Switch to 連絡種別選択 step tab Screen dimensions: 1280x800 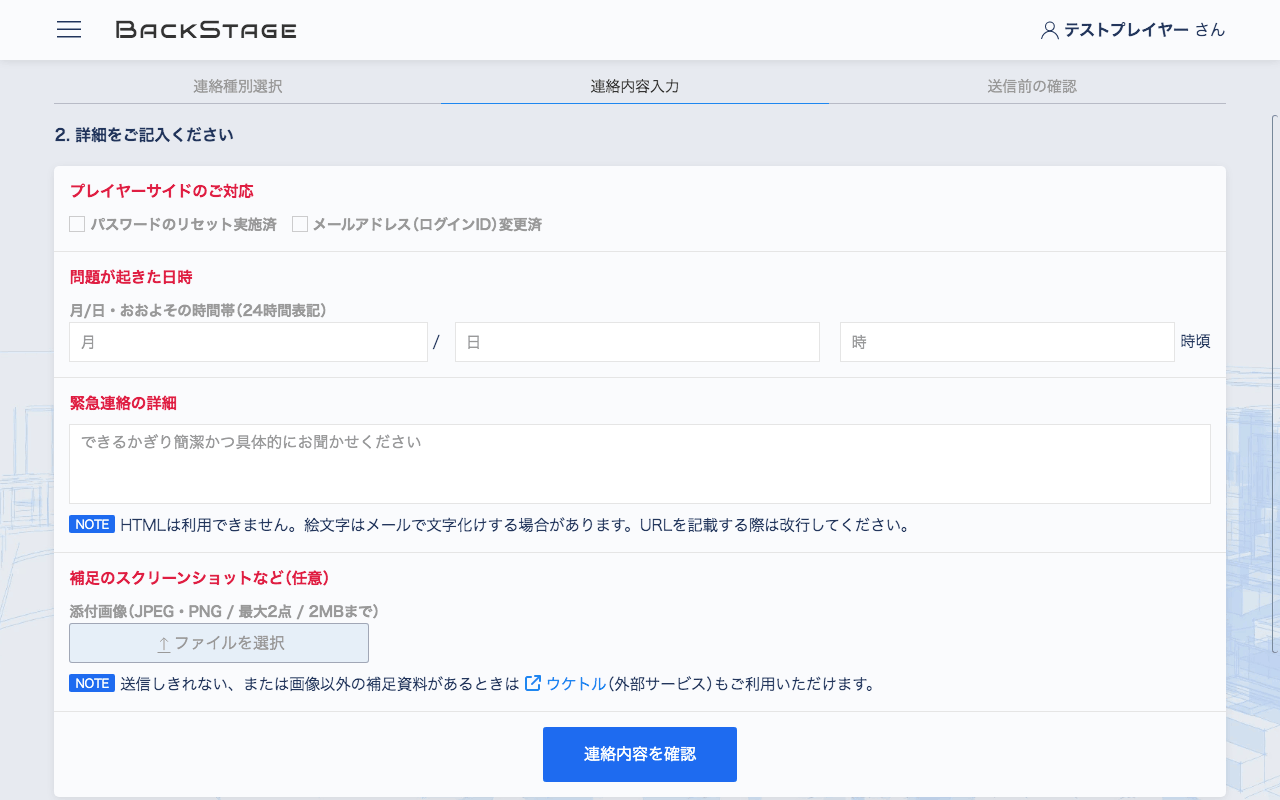[238, 86]
